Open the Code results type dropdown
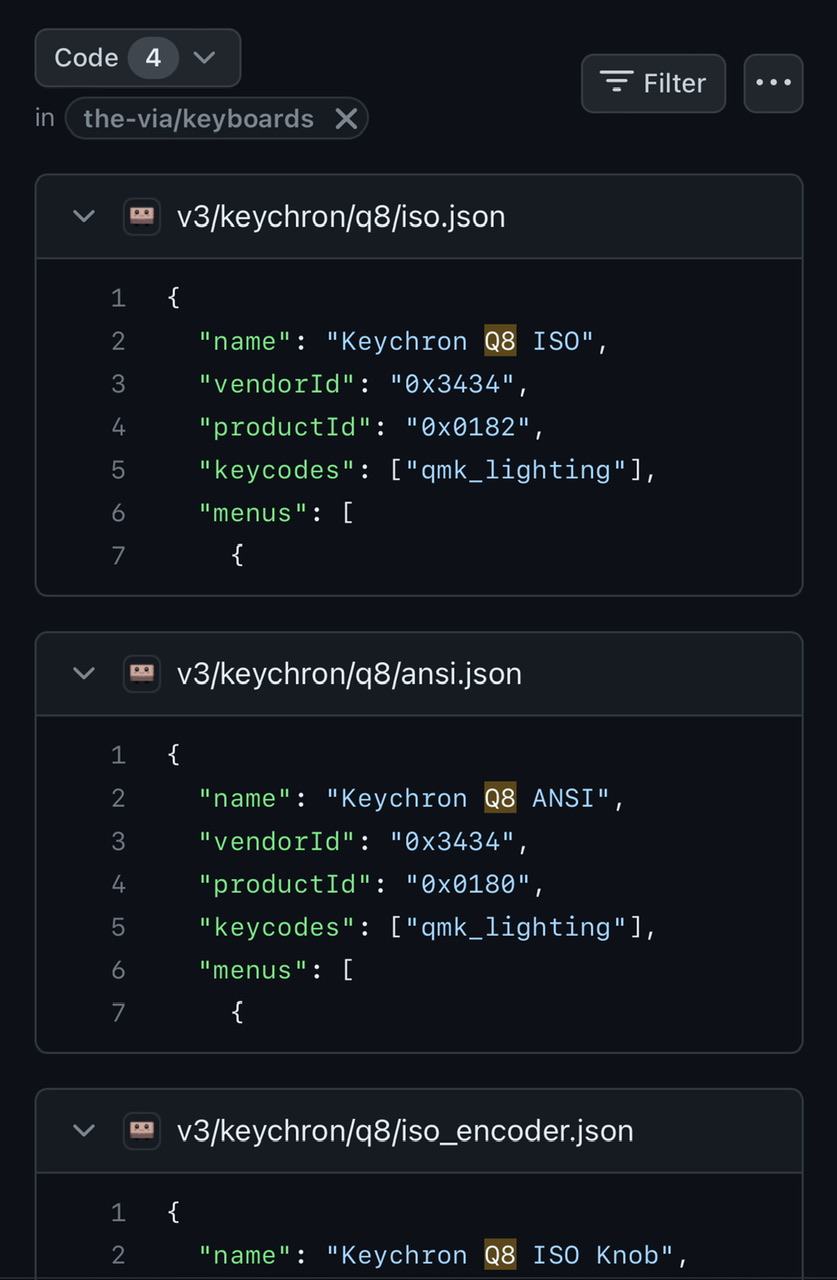 pos(138,58)
